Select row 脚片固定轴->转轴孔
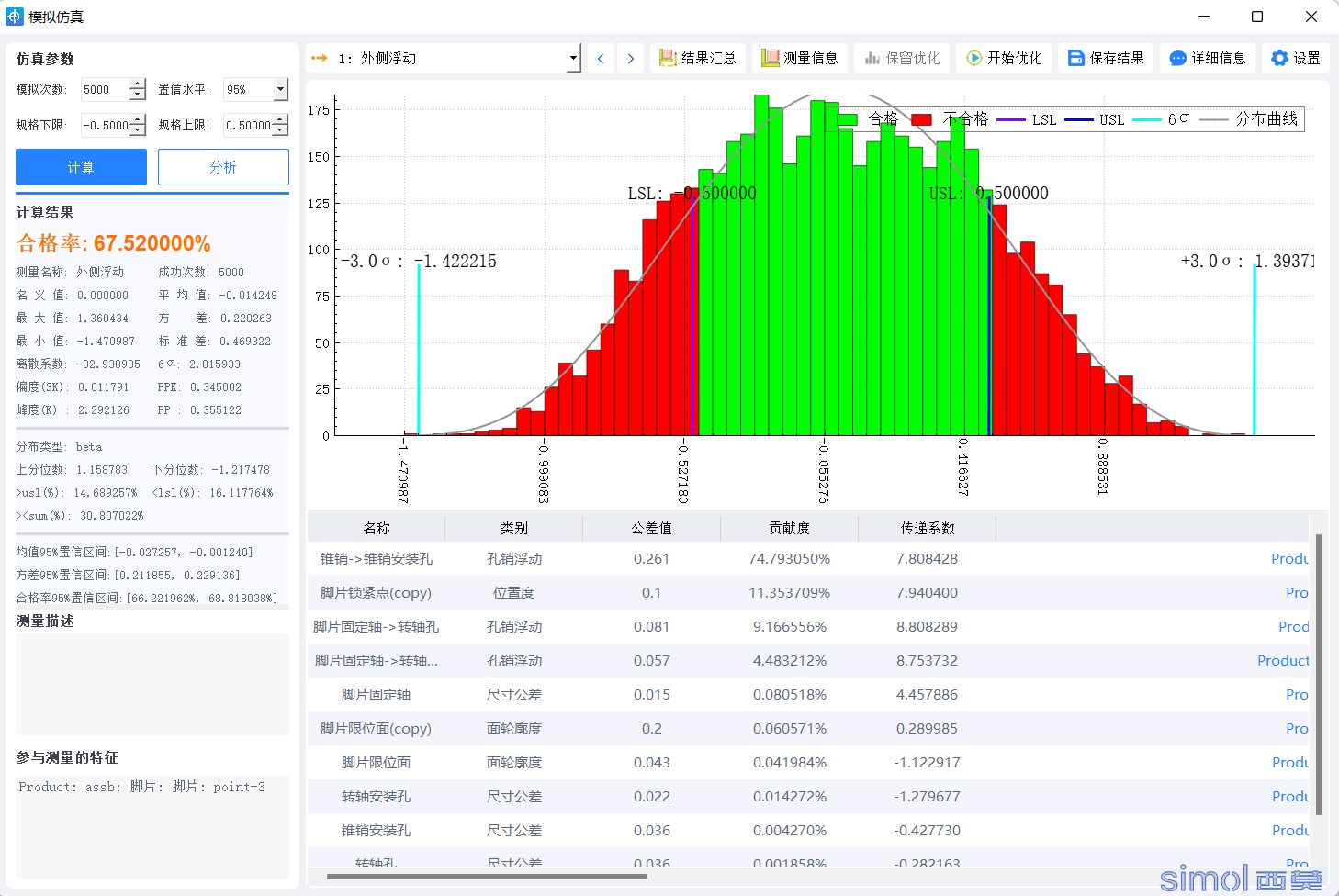This screenshot has height=896, width=1339. coord(808,626)
